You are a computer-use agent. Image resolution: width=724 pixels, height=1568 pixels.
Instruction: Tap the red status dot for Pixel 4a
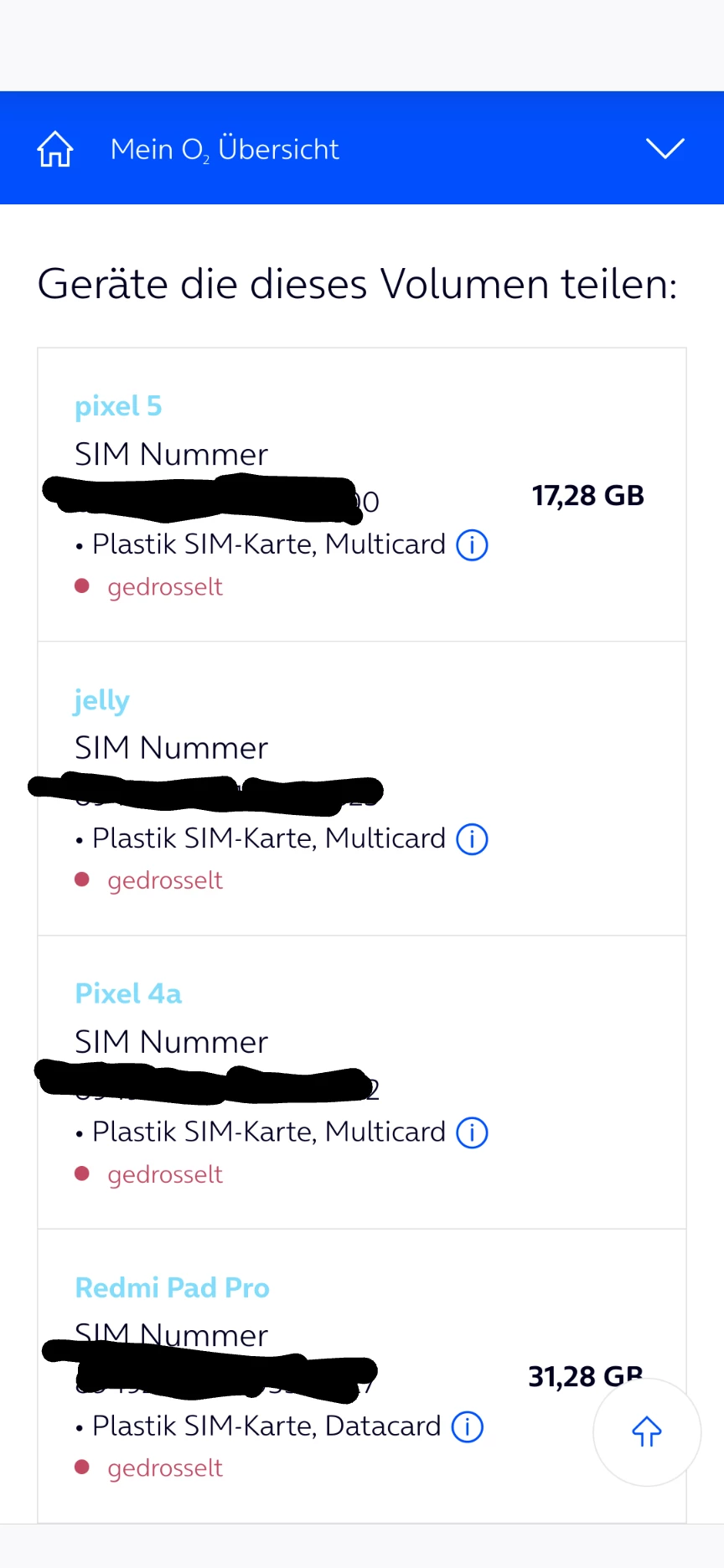point(82,1173)
